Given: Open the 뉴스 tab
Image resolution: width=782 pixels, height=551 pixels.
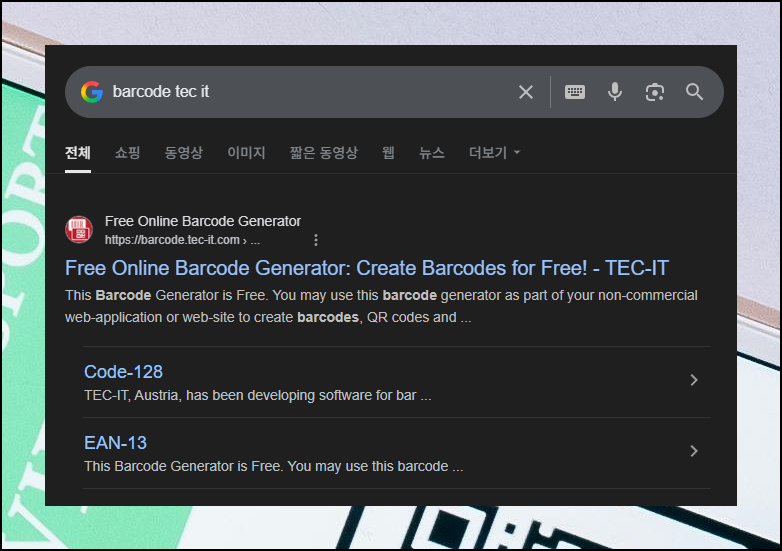Looking at the screenshot, I should click(432, 153).
